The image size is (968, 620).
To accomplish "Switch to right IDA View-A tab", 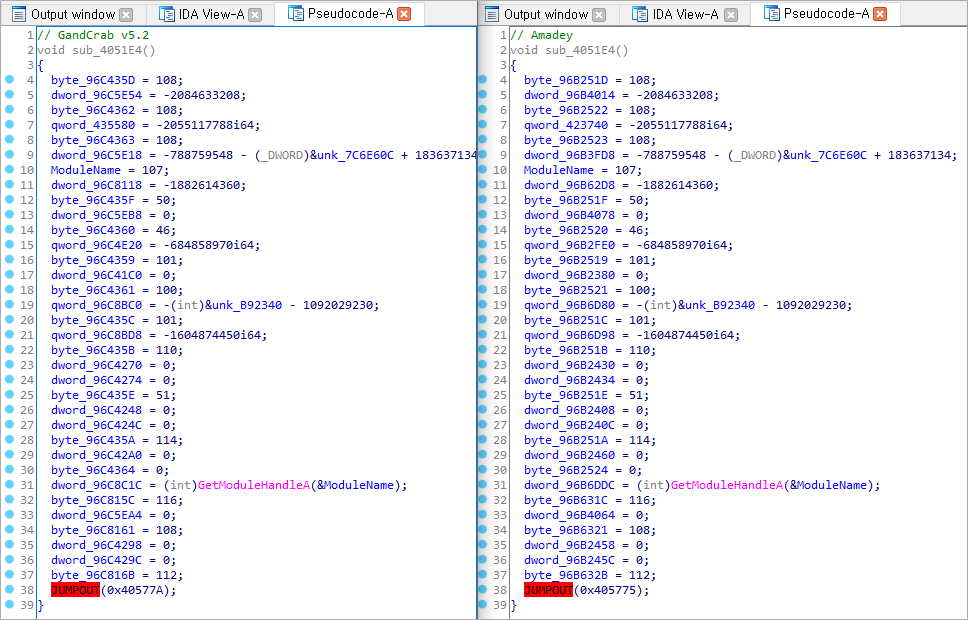I will coord(685,14).
